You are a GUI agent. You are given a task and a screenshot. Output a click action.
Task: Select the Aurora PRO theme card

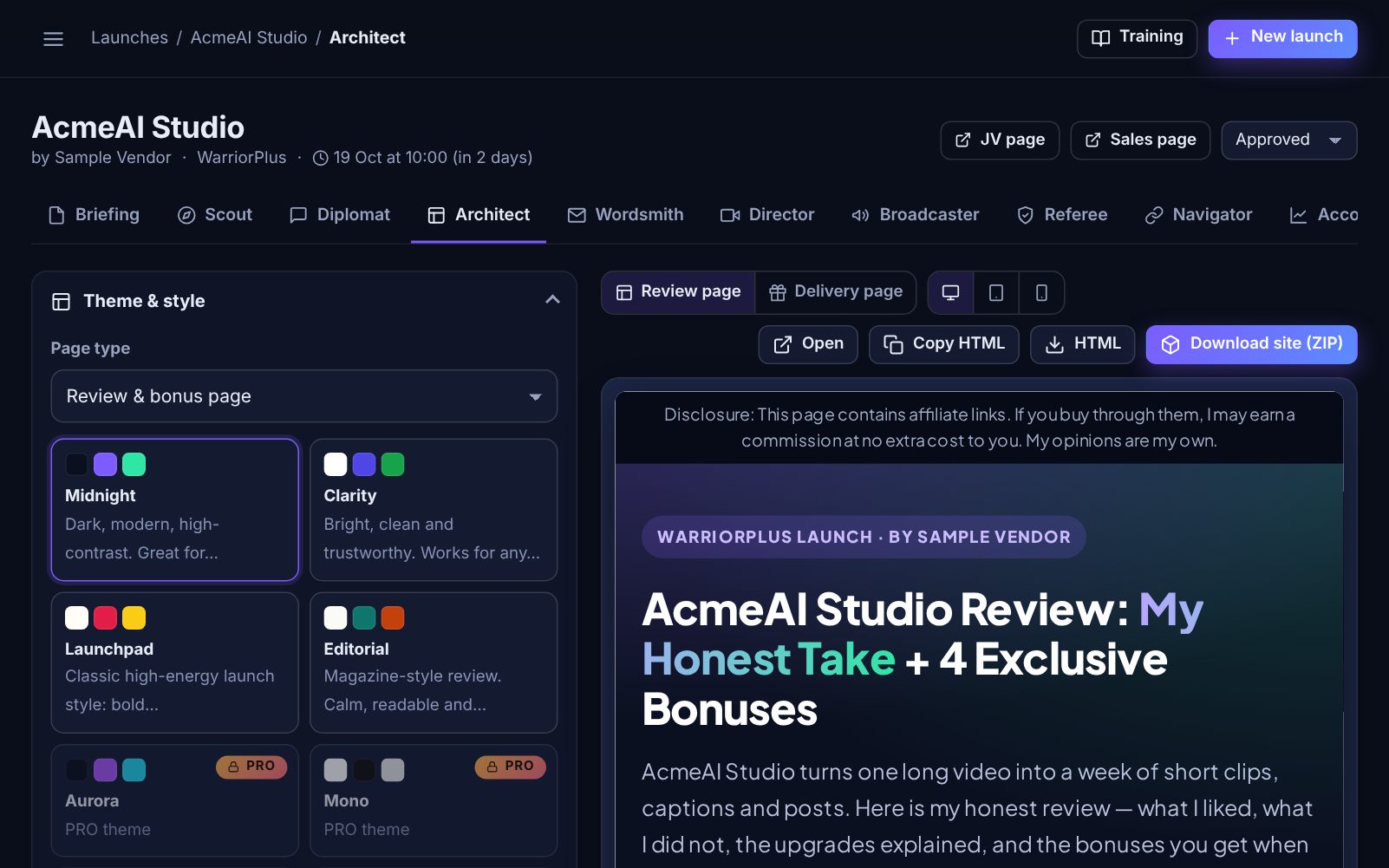point(175,800)
